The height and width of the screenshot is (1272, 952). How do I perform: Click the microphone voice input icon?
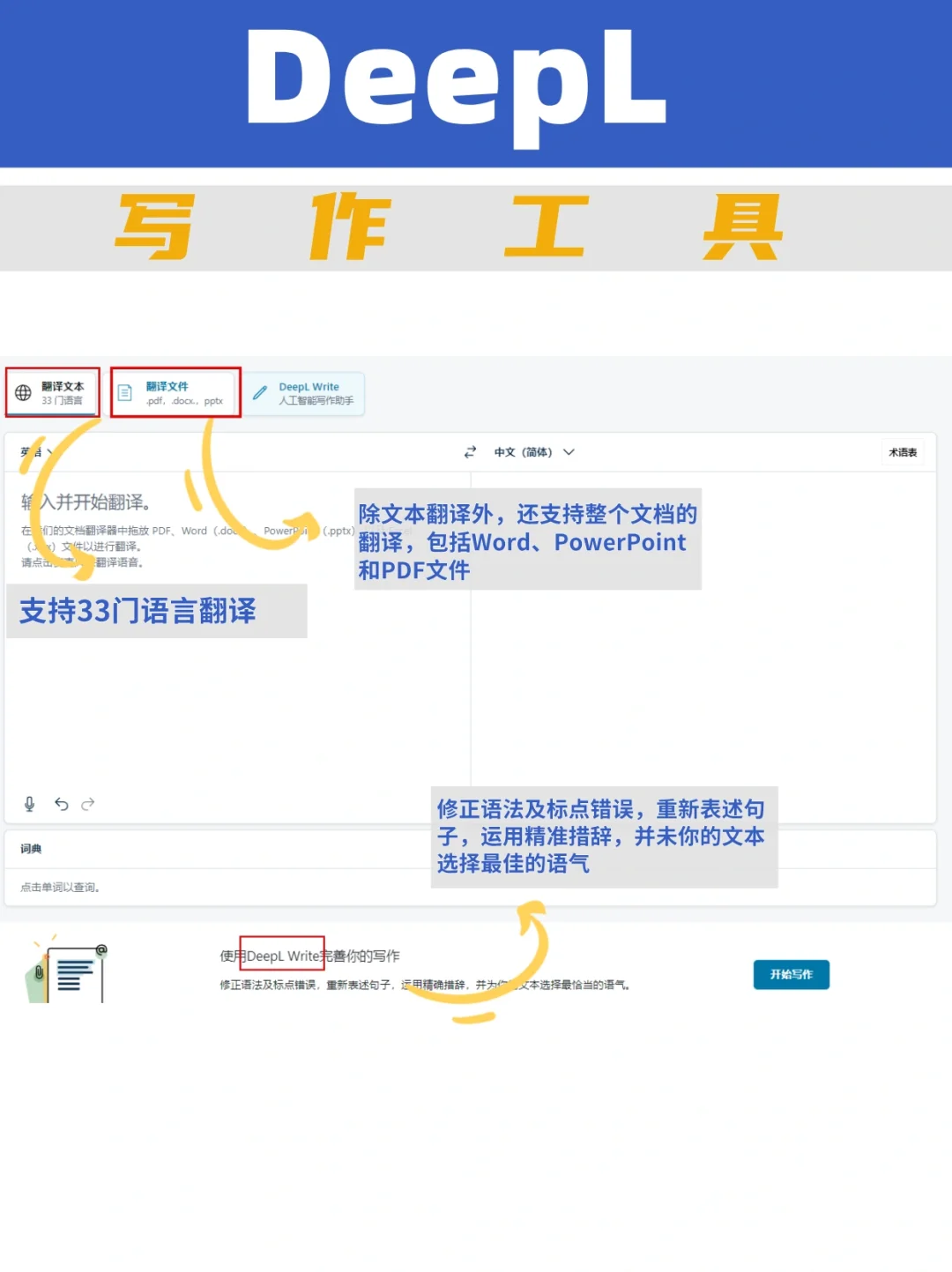click(29, 804)
